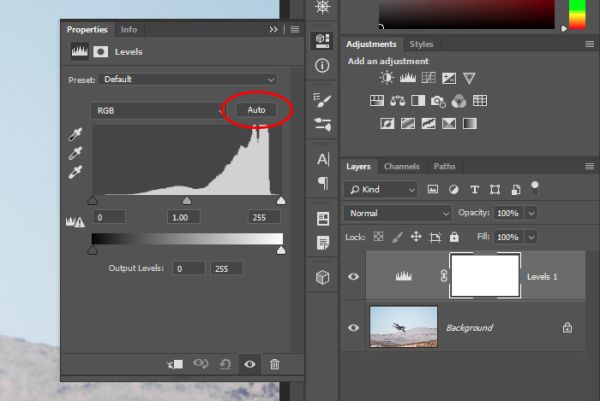Toggle layer filtering on or off
Viewport: 600px width, 401px height.
535,187
